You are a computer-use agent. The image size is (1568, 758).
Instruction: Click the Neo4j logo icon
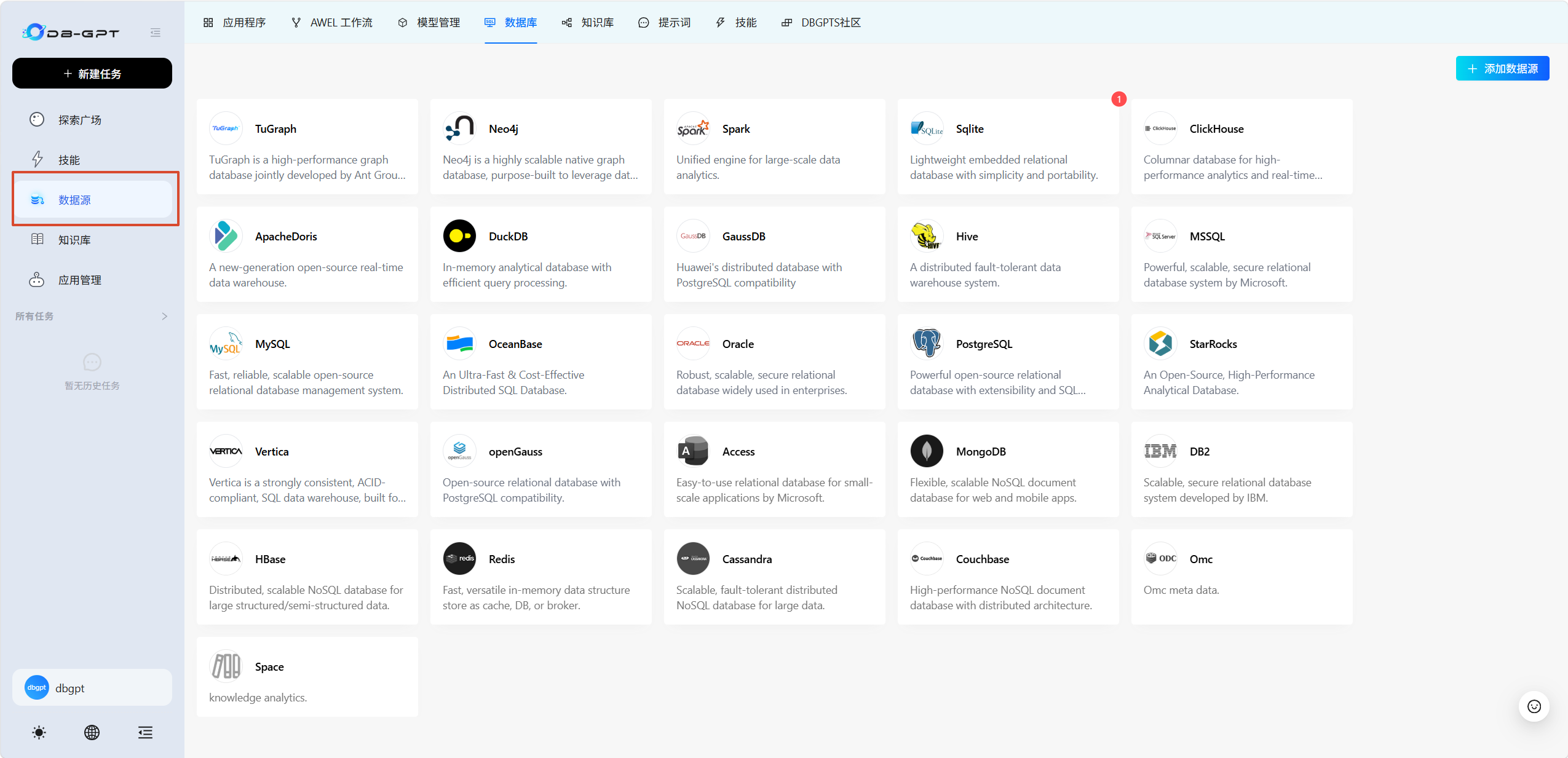(x=459, y=128)
